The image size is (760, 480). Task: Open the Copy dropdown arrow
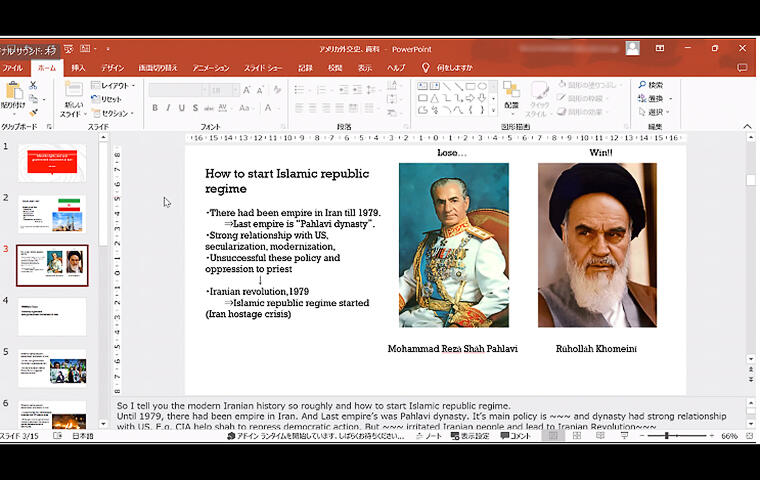pos(43,99)
